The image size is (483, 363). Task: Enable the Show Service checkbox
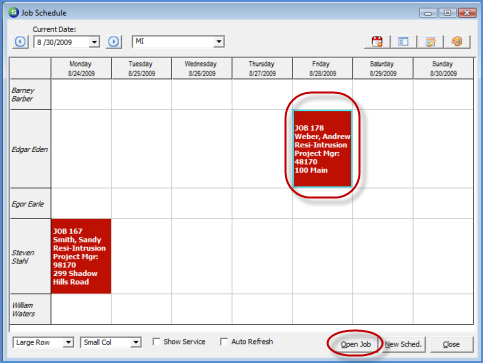[x=156, y=342]
